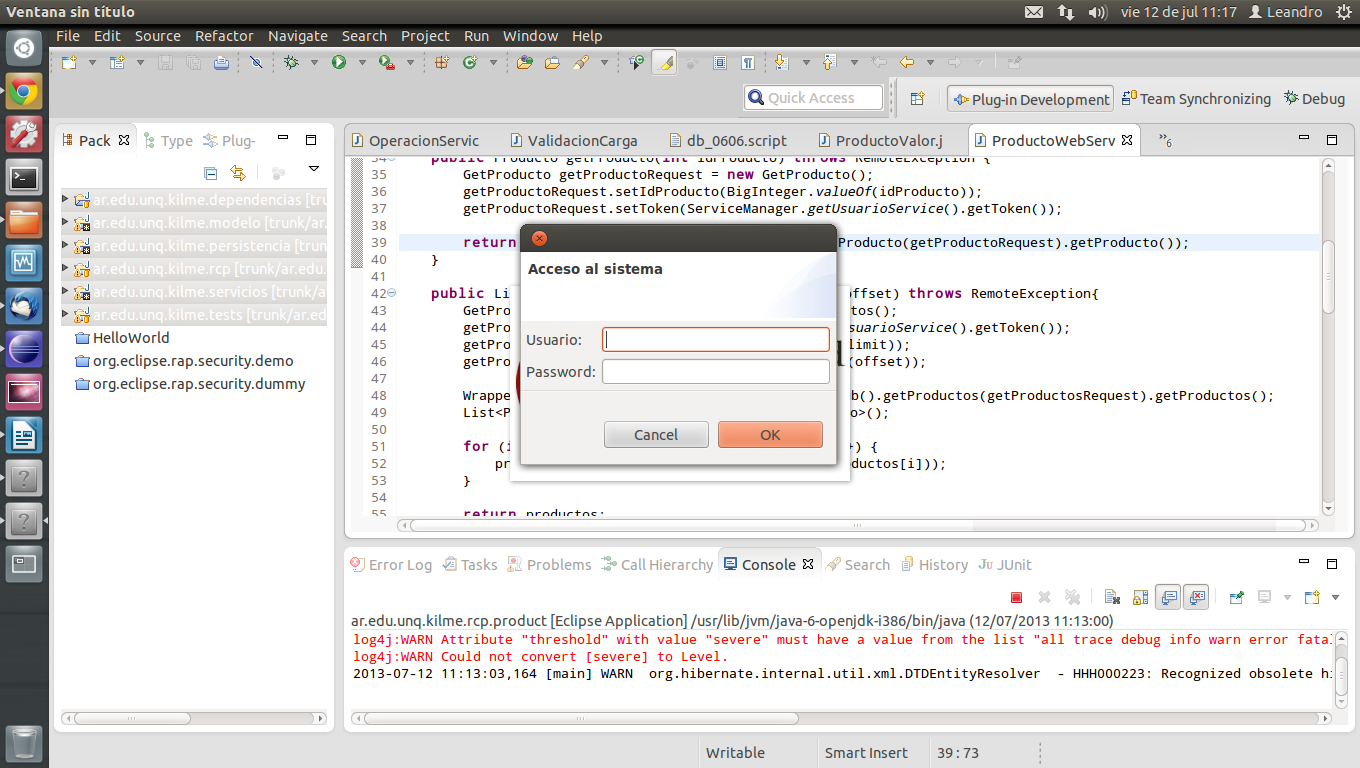This screenshot has height=768, width=1360.
Task: Switch to the ValidacionCarga editor tab
Action: pyautogui.click(x=581, y=140)
